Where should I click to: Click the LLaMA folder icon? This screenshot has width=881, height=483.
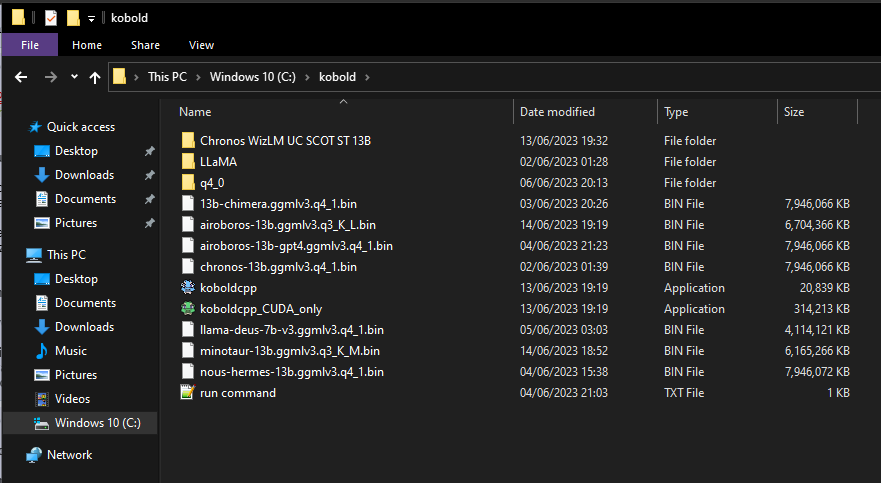[188, 162]
